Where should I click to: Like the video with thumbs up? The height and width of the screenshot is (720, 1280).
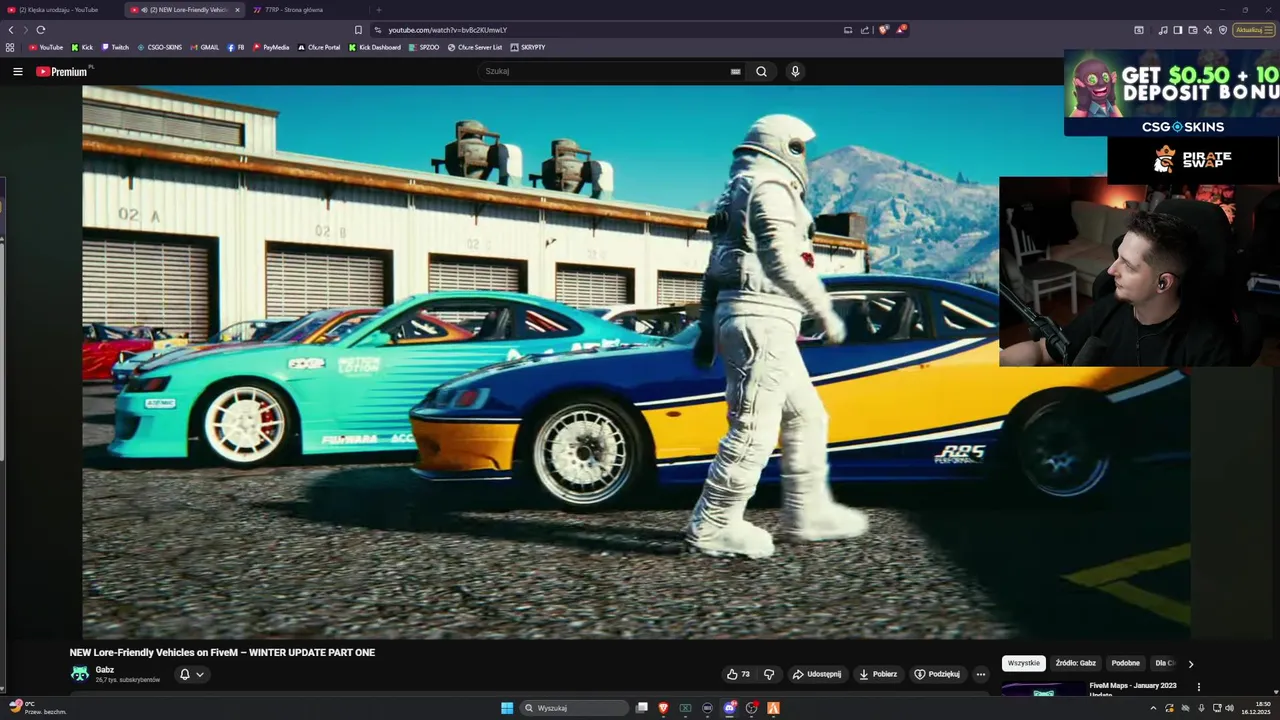pyautogui.click(x=738, y=674)
